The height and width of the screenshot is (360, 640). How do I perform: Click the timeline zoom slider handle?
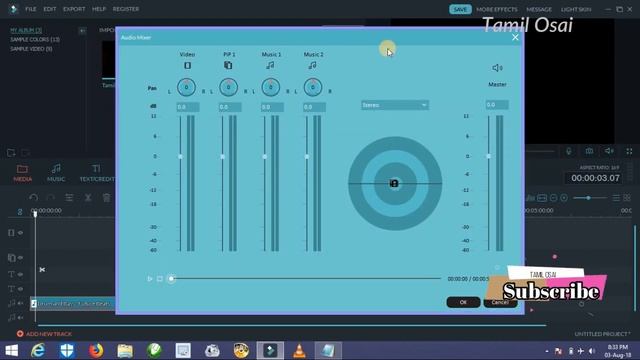coord(589,198)
